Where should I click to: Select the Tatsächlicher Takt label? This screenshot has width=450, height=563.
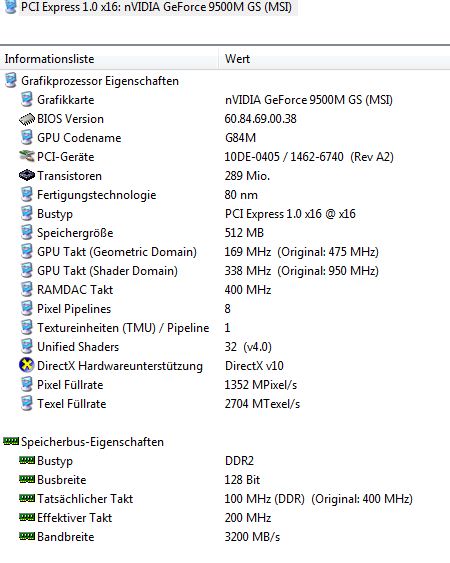85,499
